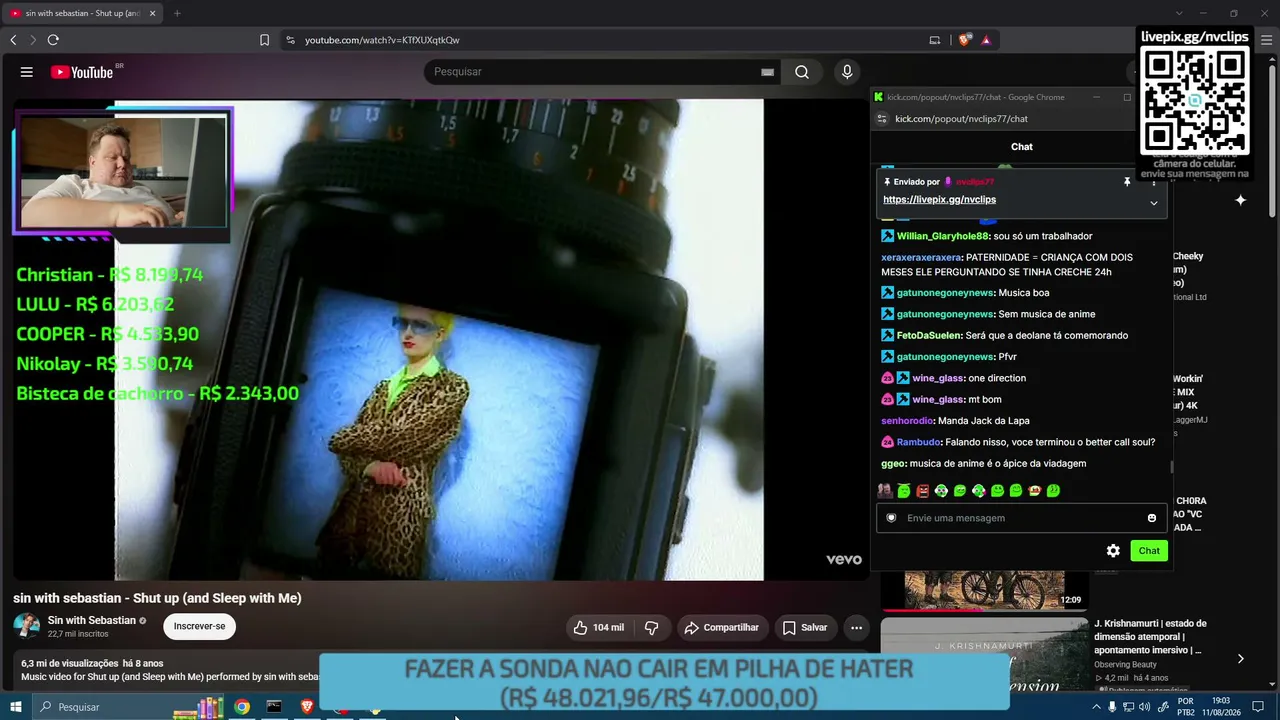Open the emote picker in message box
This screenshot has width=1280, height=720.
(1152, 518)
